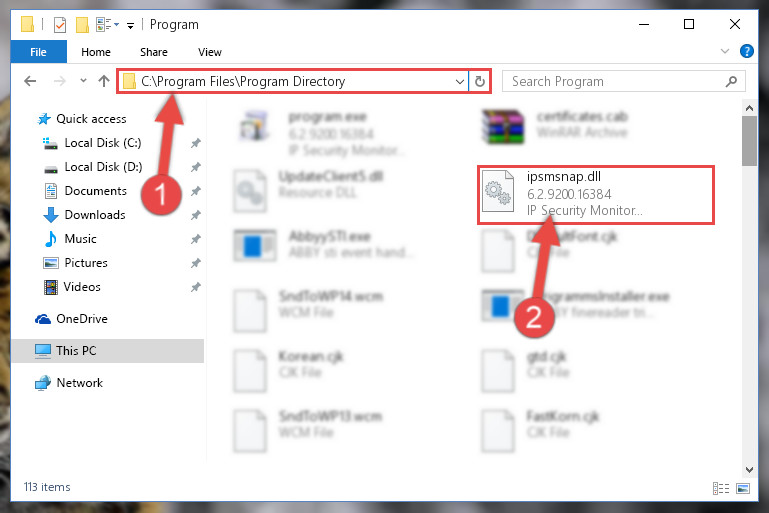
Task: Open the File menu tab
Action: coord(38,52)
